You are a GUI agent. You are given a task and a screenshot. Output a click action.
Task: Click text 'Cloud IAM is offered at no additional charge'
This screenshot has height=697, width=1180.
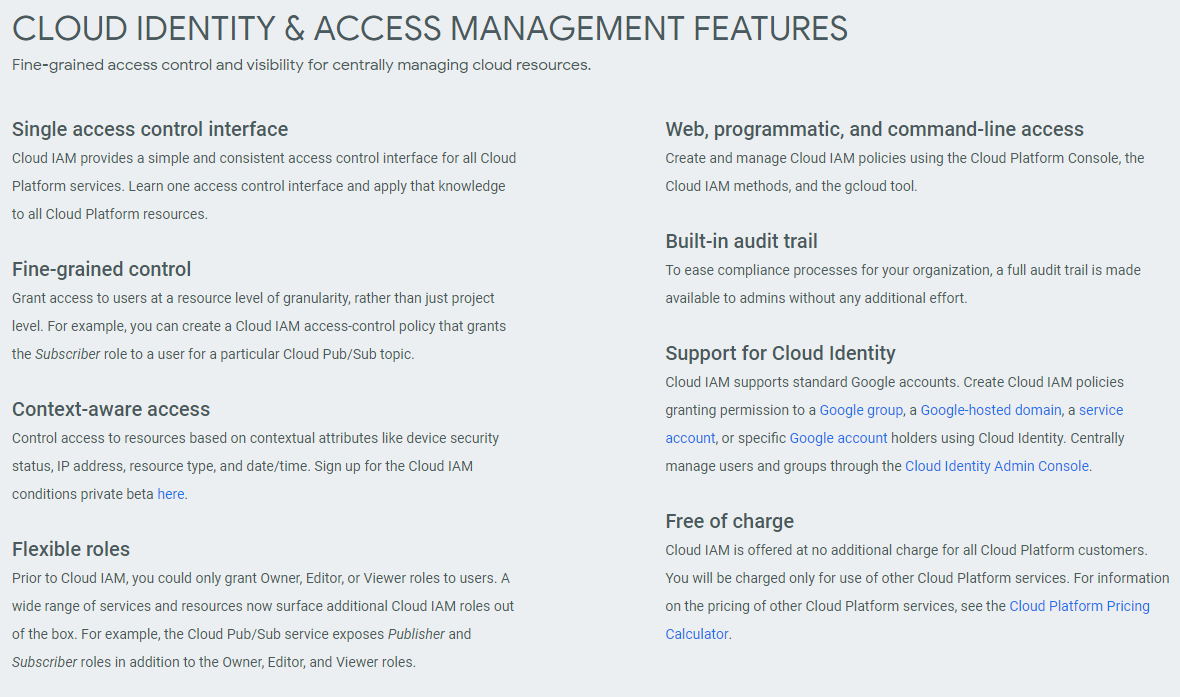pyautogui.click(x=802, y=549)
